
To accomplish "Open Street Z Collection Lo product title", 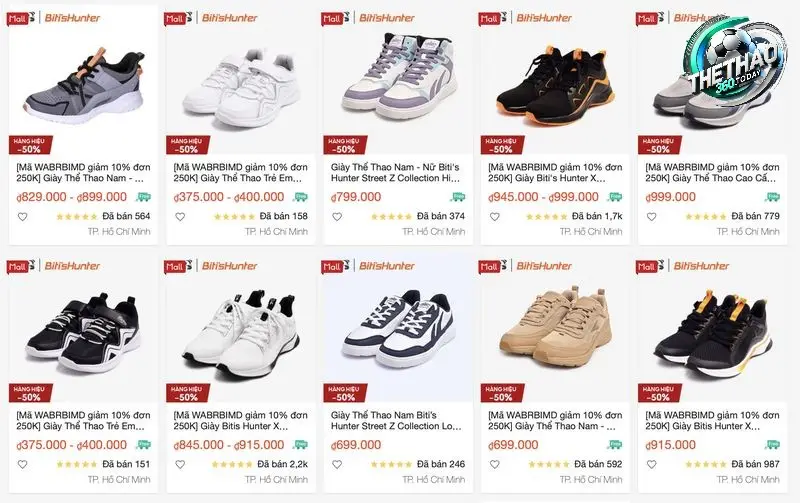I will [x=396, y=421].
